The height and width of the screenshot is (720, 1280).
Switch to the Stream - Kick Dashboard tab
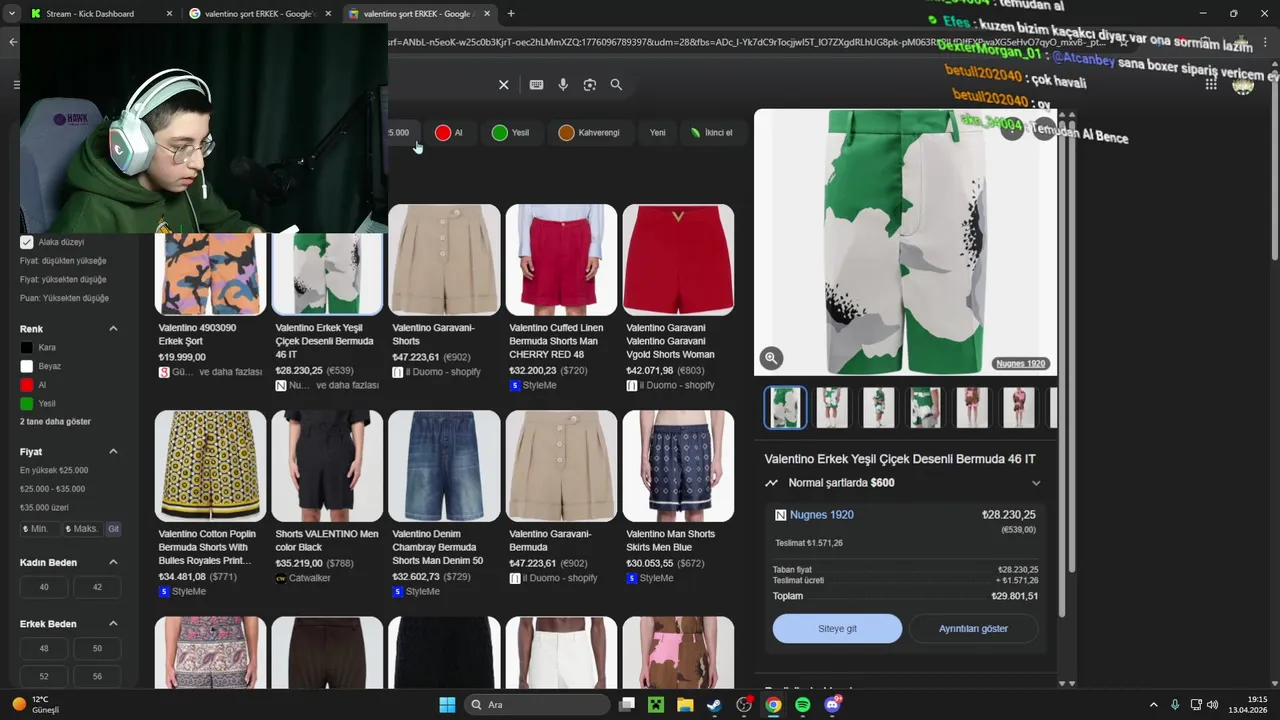pos(100,14)
